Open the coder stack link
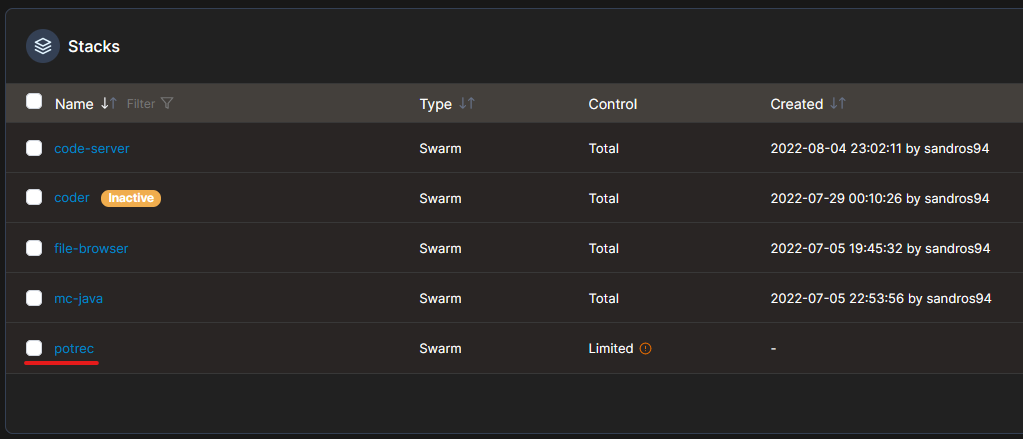The image size is (1023, 439). 72,197
